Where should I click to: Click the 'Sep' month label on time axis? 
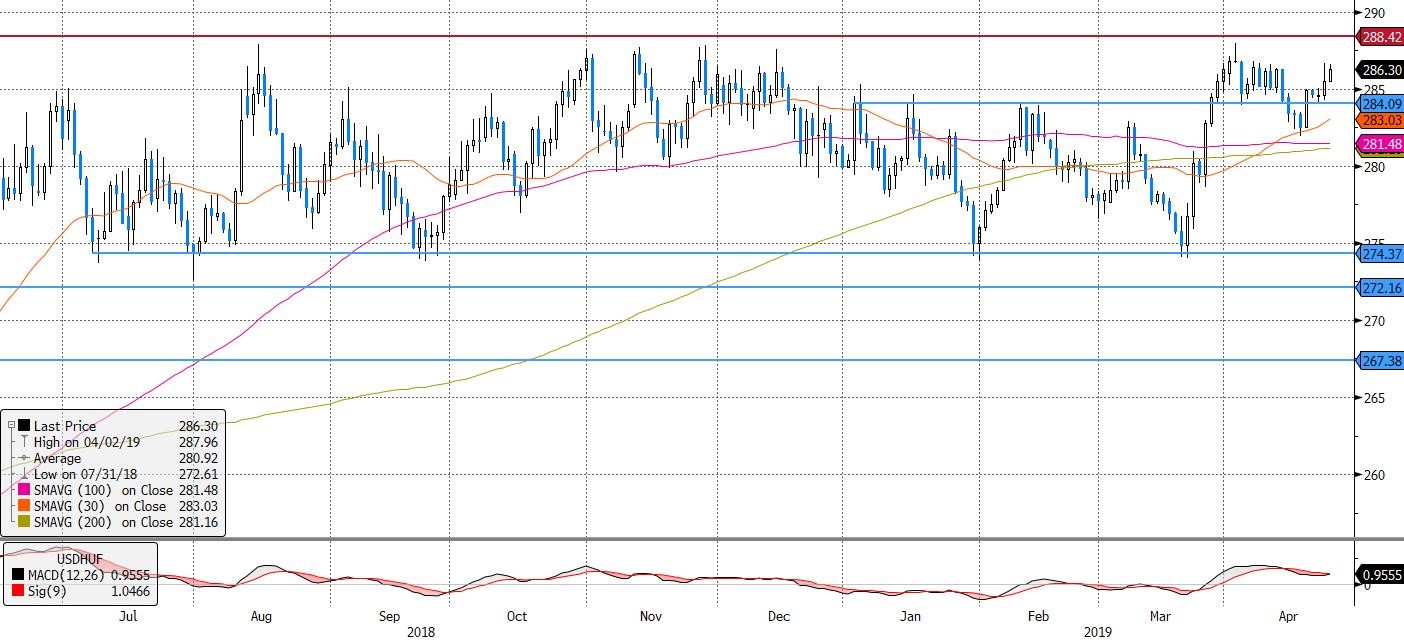tap(390, 617)
